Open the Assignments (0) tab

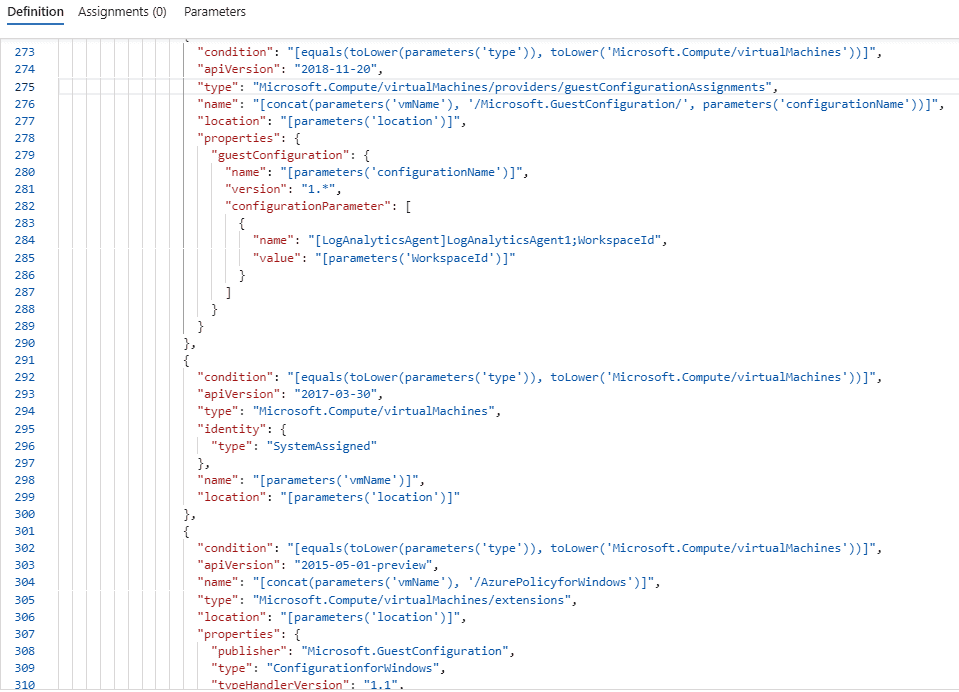[122, 12]
